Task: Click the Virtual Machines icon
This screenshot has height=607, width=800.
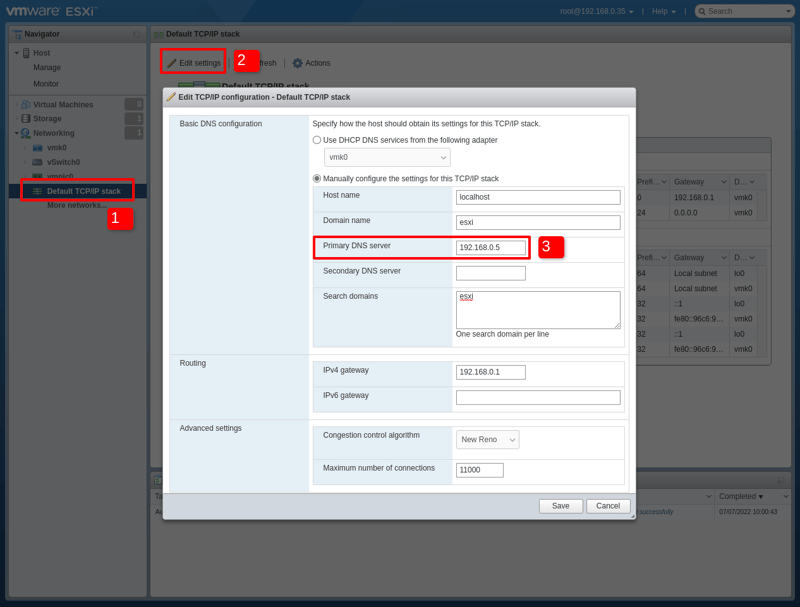Action: point(26,105)
